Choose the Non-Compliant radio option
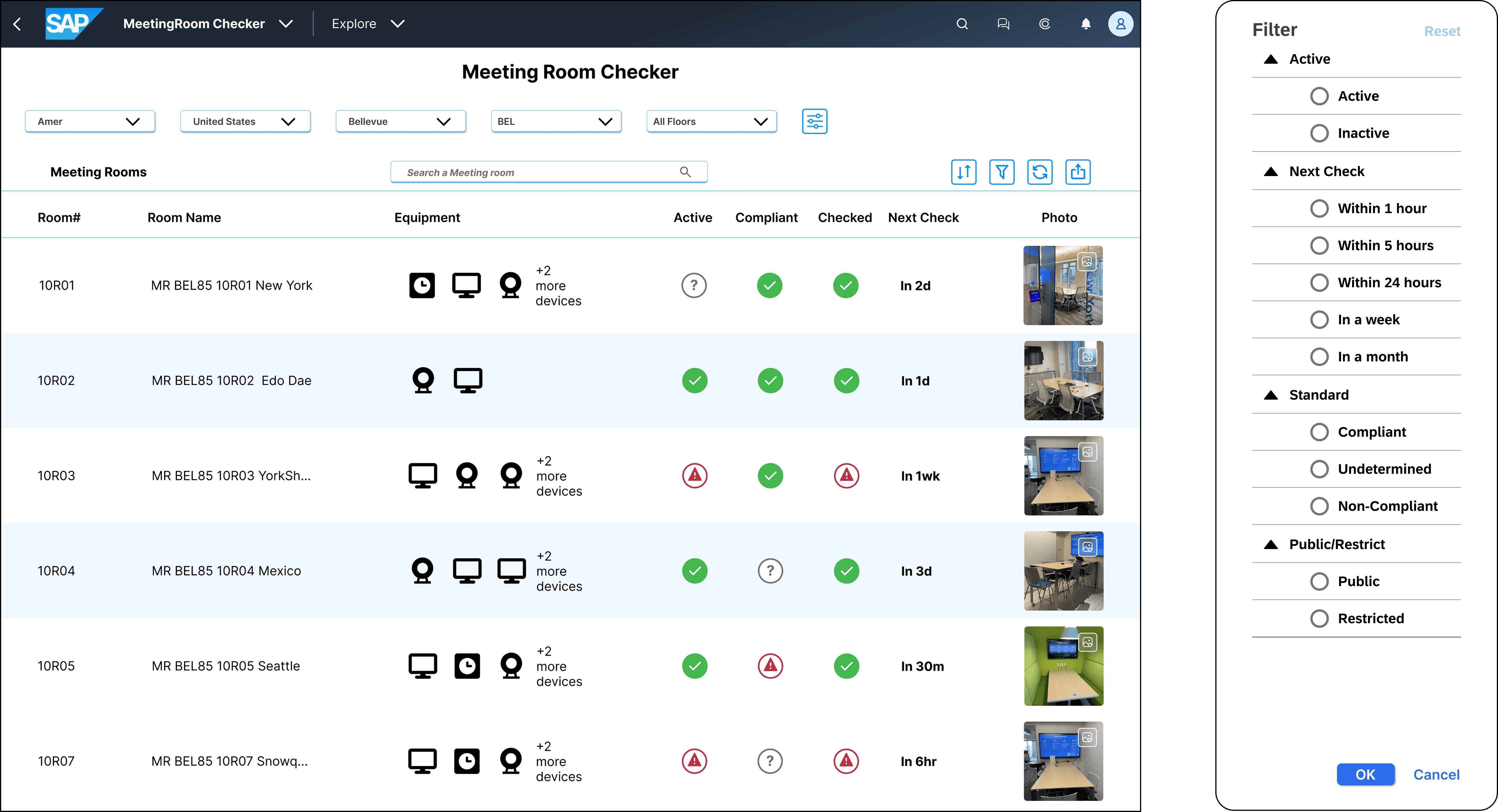1498x812 pixels. (1320, 506)
